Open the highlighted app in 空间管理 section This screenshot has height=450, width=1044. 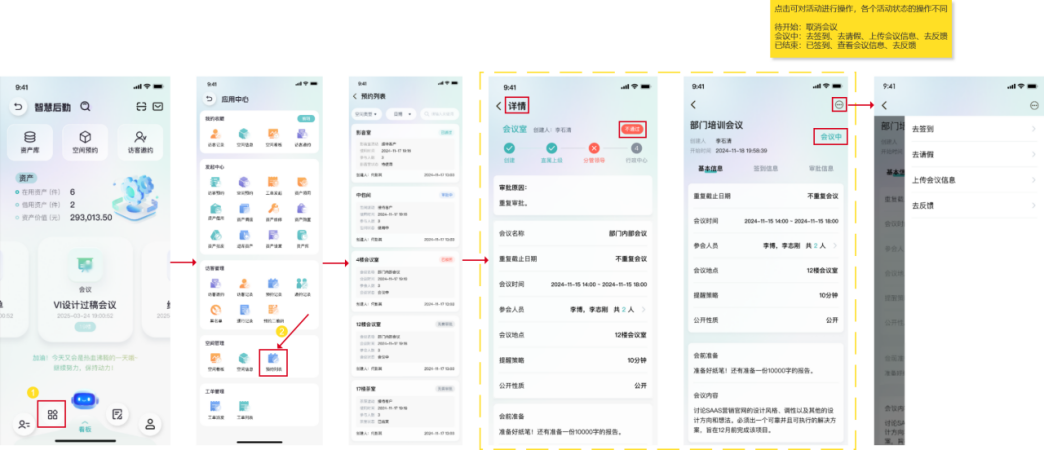click(272, 360)
